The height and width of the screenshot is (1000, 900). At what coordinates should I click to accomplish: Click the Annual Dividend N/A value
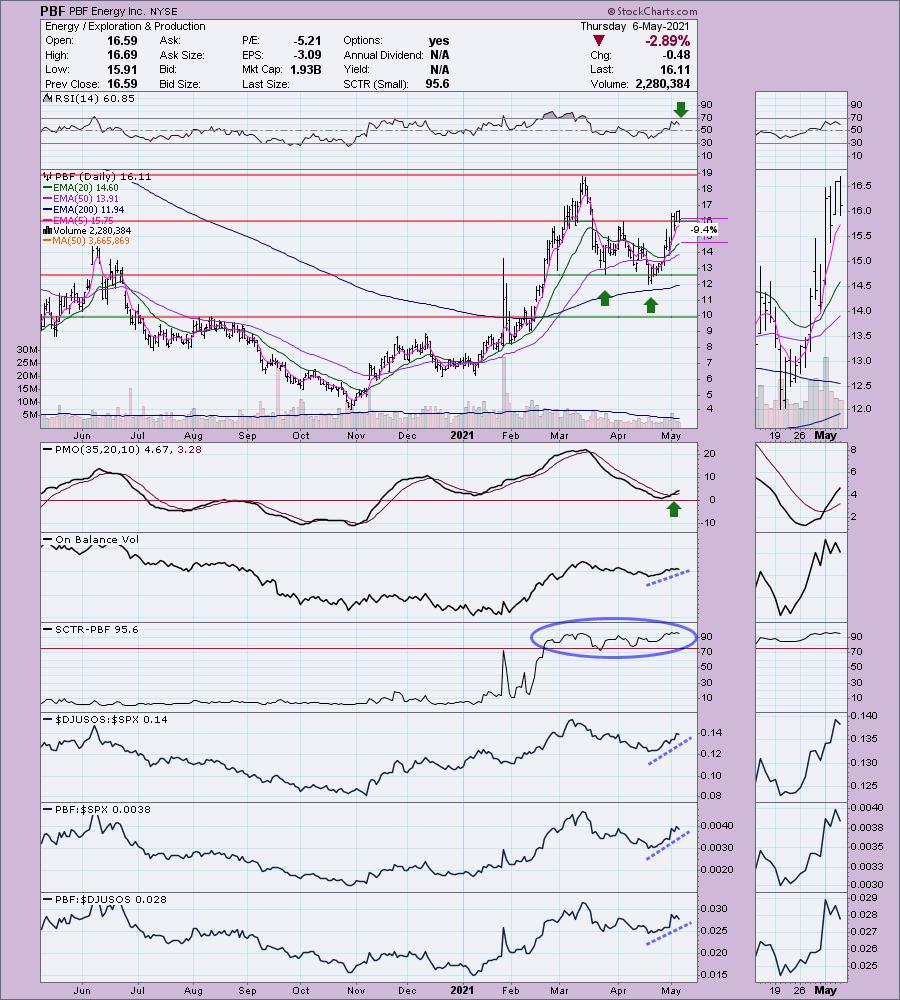(439, 55)
